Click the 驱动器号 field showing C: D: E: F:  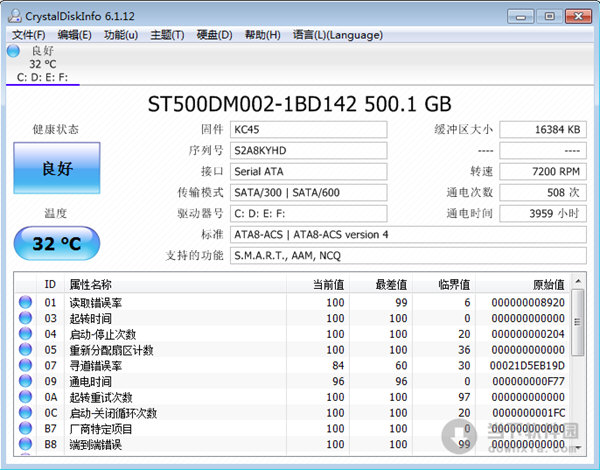(308, 214)
